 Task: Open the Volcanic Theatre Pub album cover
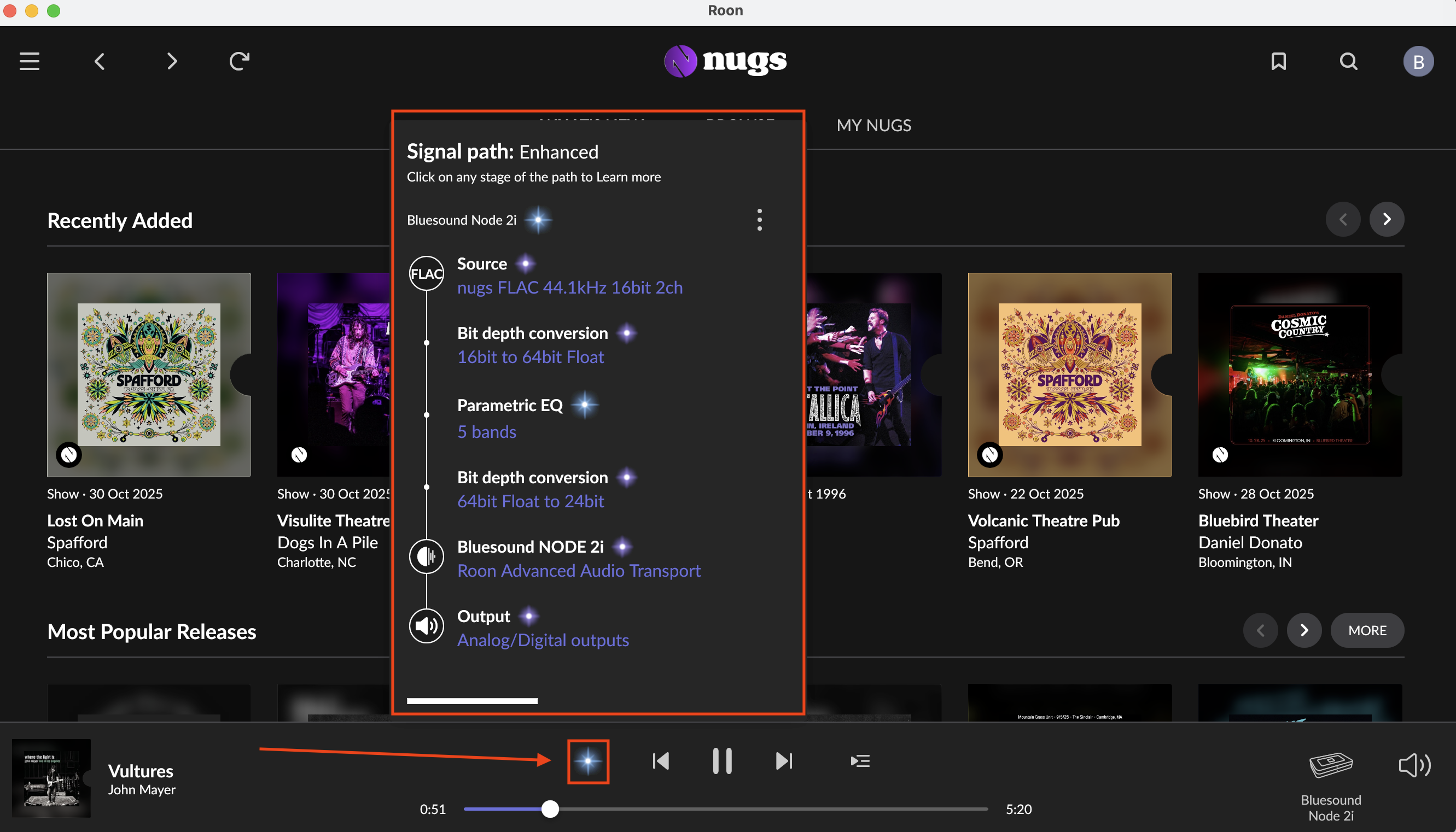click(1069, 374)
